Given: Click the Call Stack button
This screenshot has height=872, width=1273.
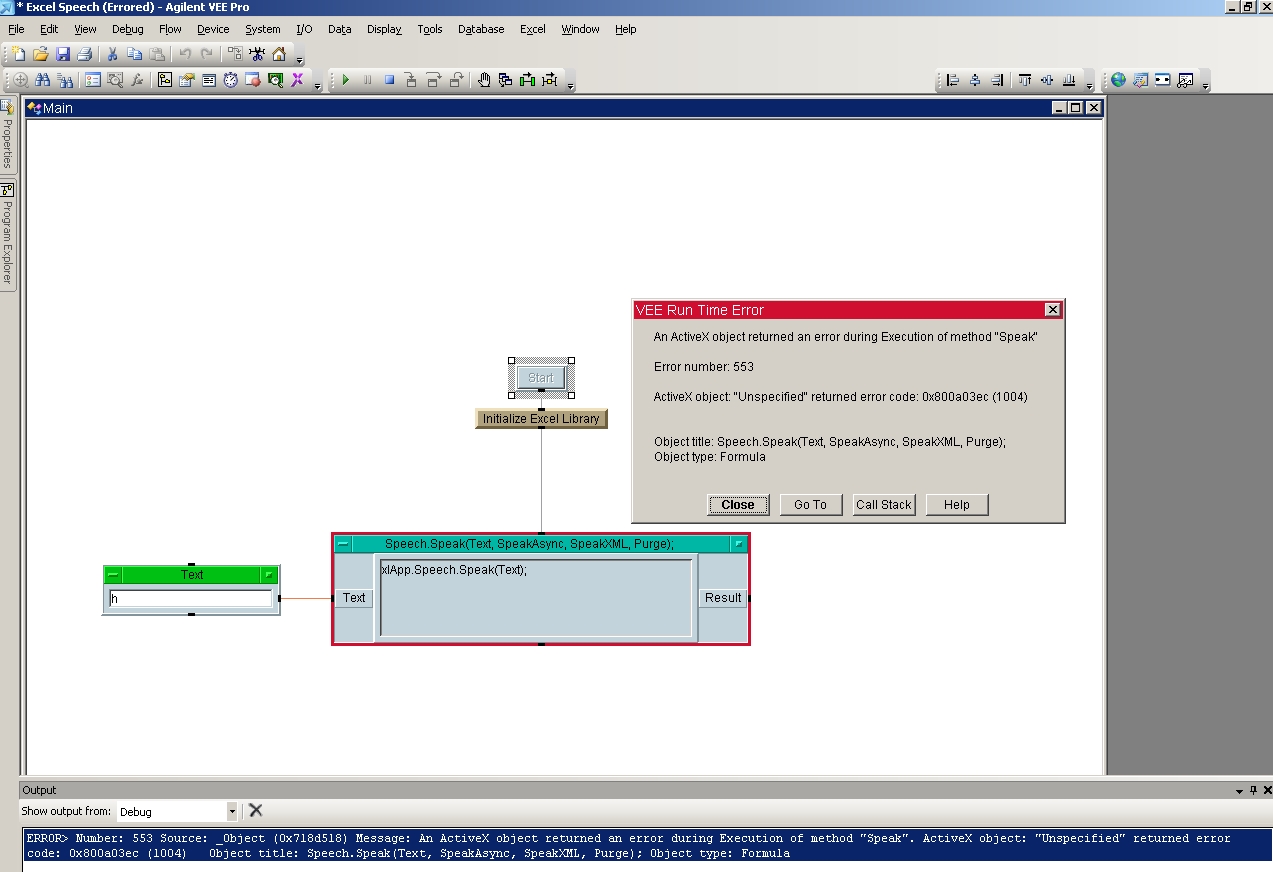Looking at the screenshot, I should coord(883,505).
